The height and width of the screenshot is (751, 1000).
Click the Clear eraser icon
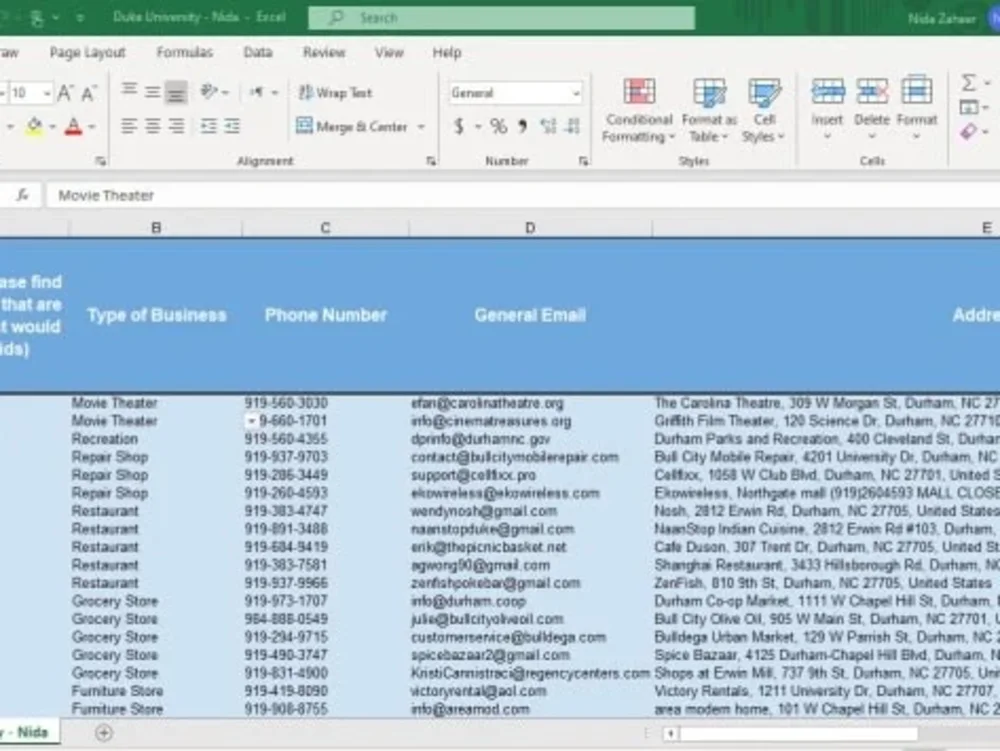969,131
